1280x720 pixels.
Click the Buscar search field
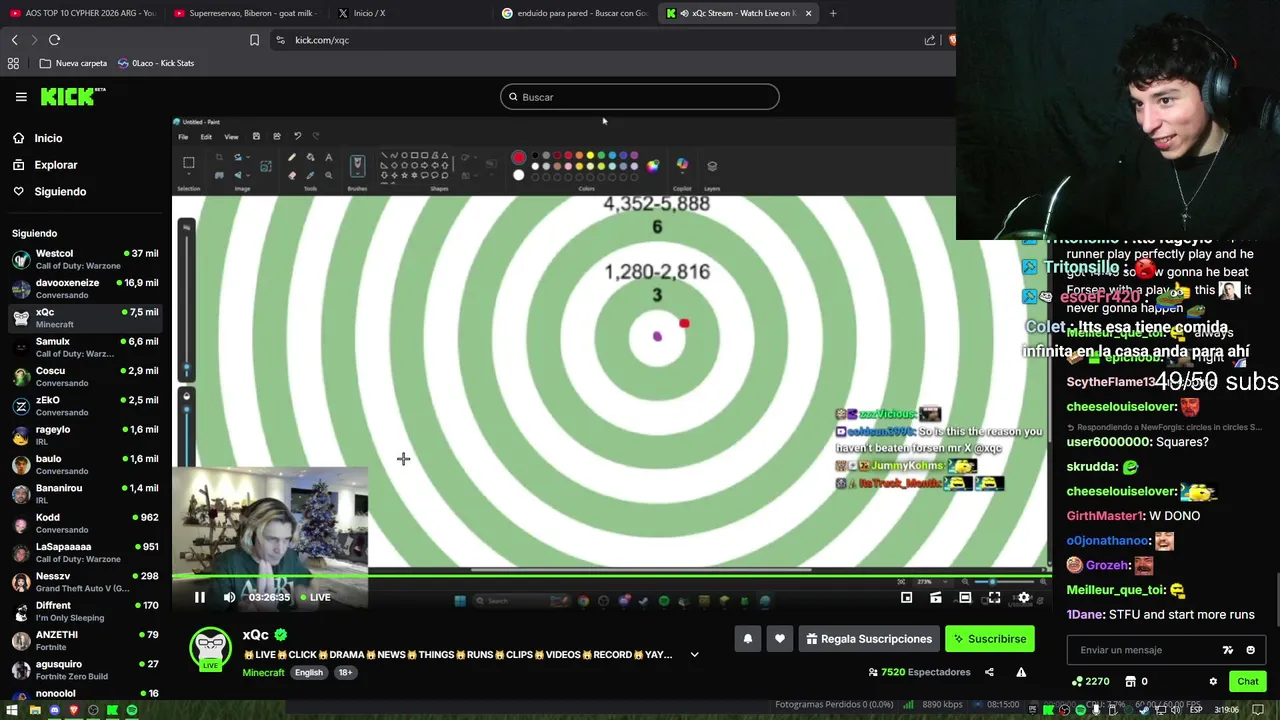click(x=640, y=97)
